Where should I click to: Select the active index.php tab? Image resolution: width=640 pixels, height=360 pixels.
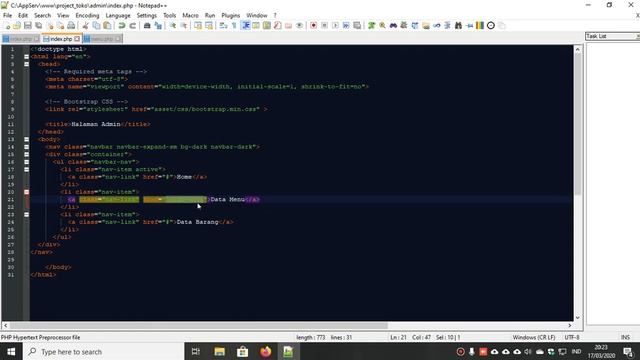tap(61, 39)
